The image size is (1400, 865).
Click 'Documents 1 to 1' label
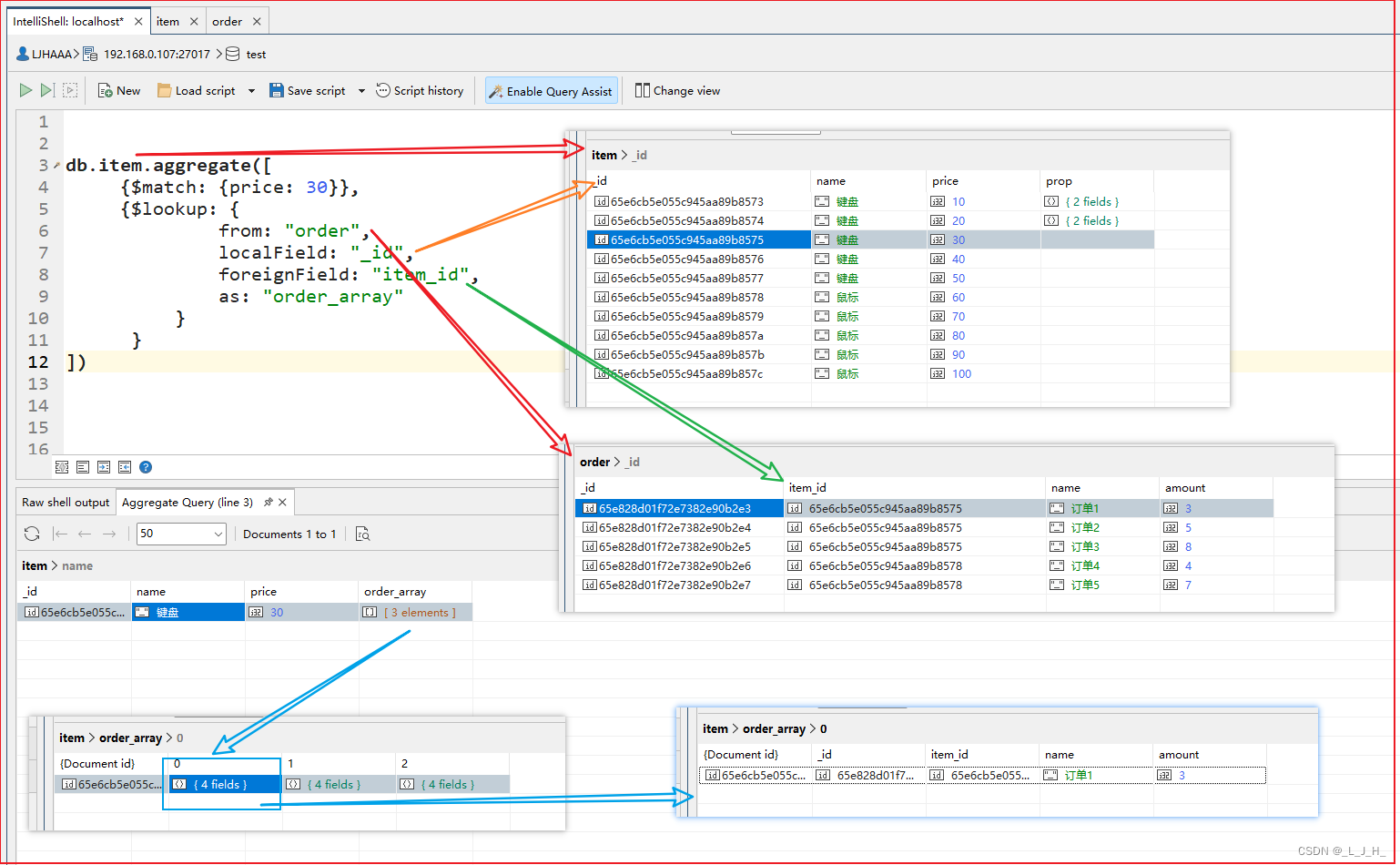(289, 534)
